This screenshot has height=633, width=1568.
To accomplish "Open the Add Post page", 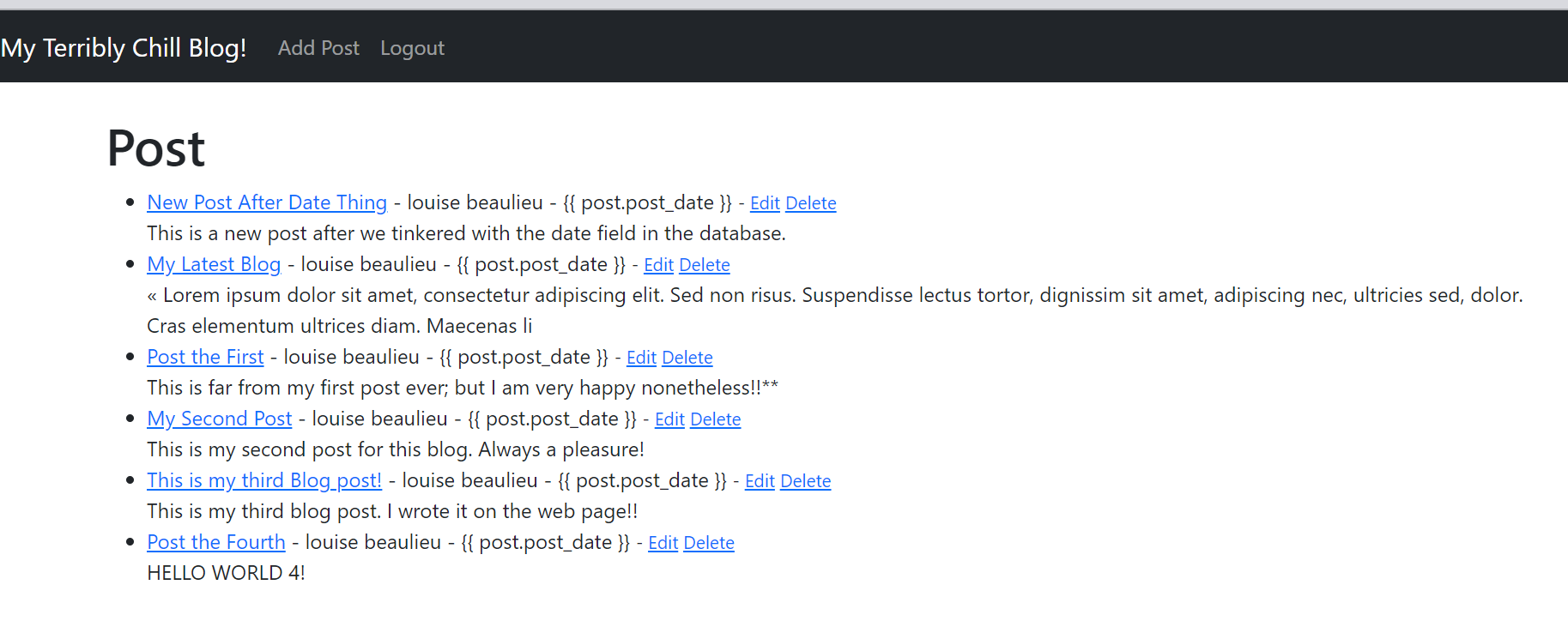I will 318,48.
